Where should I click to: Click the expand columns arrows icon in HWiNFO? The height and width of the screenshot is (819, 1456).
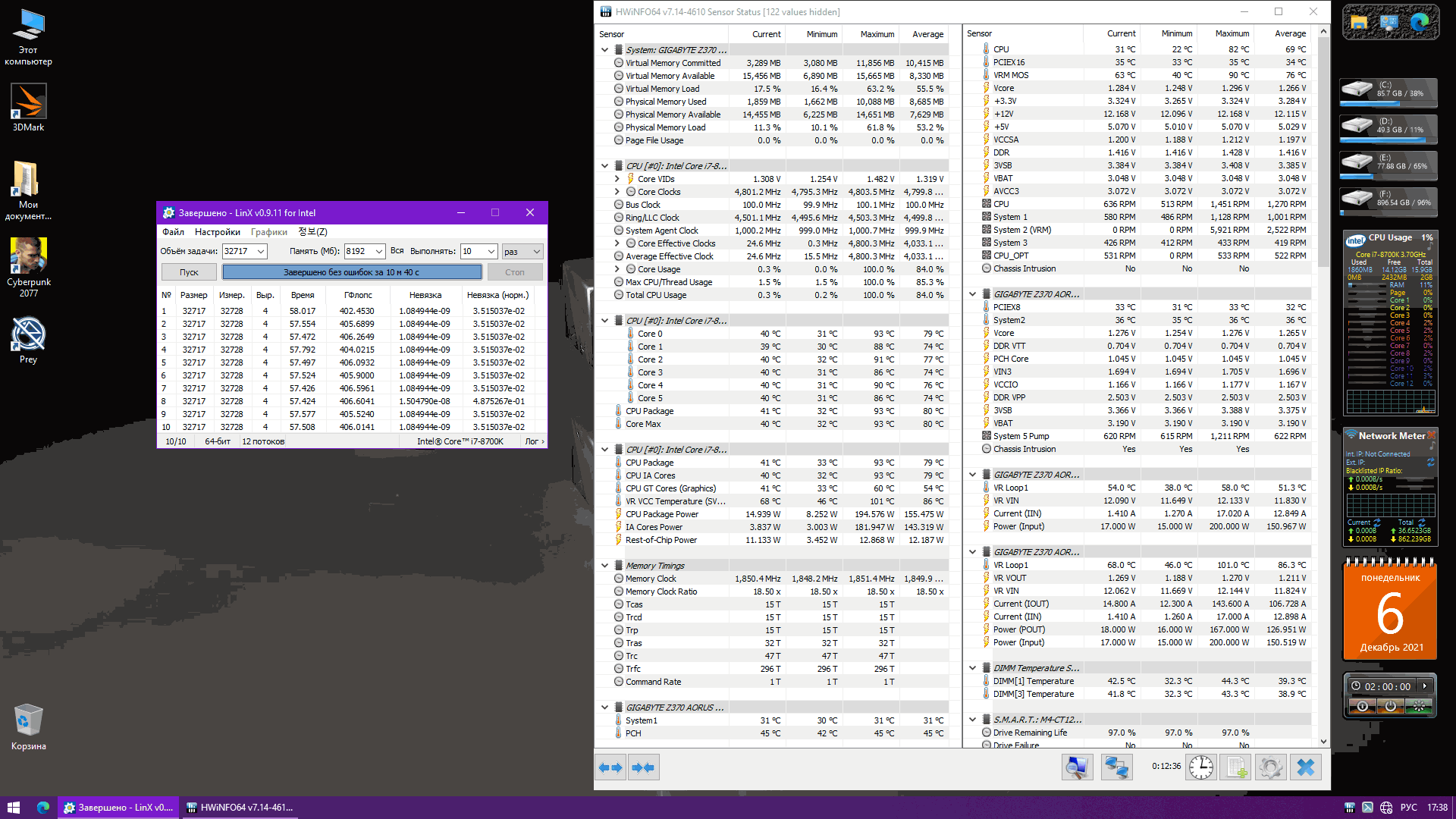click(610, 767)
